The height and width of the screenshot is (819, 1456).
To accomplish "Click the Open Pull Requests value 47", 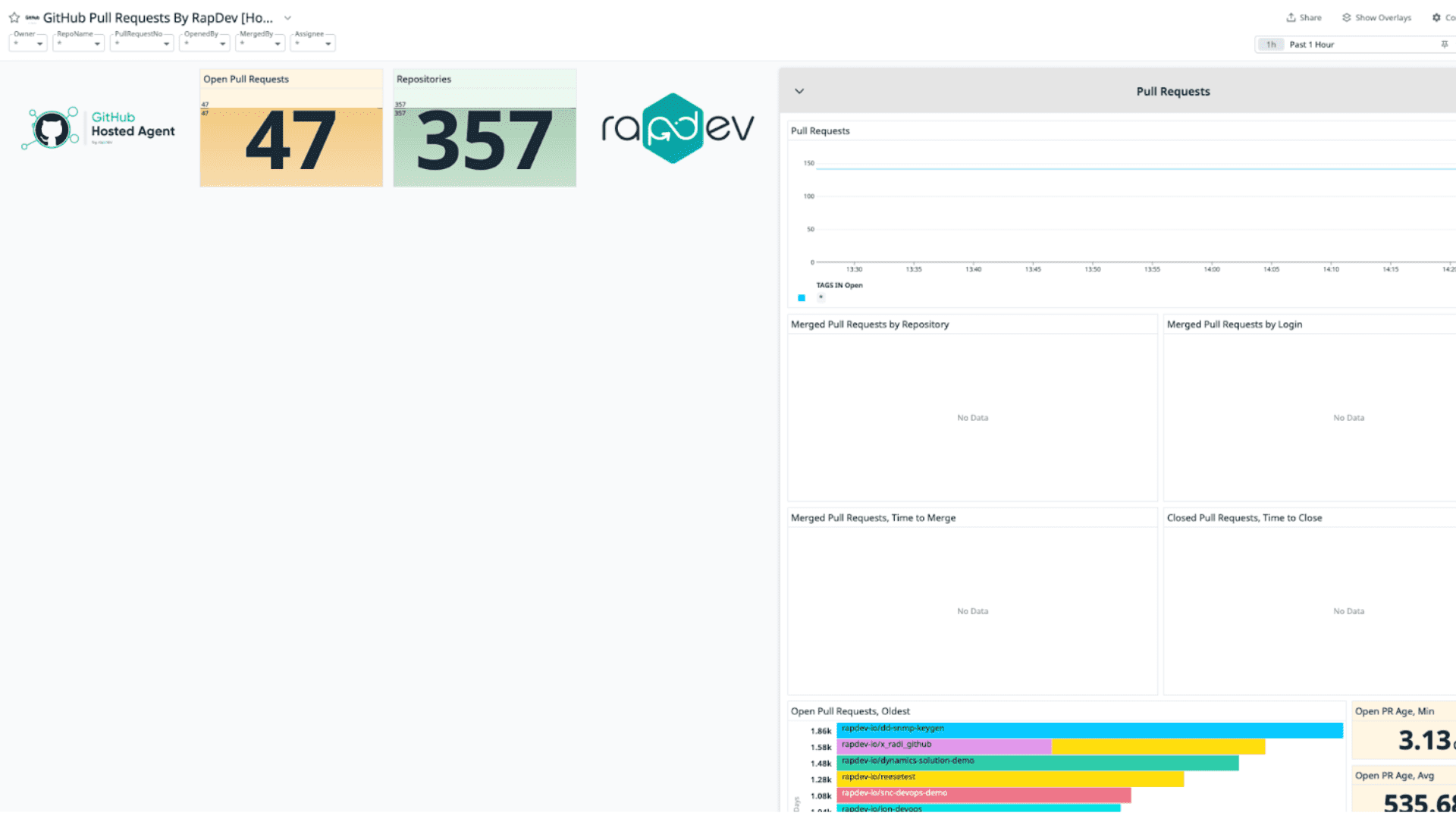I will tap(290, 141).
